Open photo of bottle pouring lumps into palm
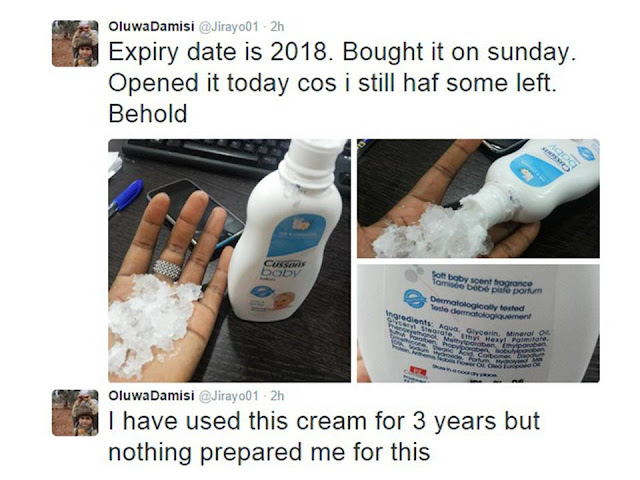This screenshot has width=640, height=480. pos(478,198)
